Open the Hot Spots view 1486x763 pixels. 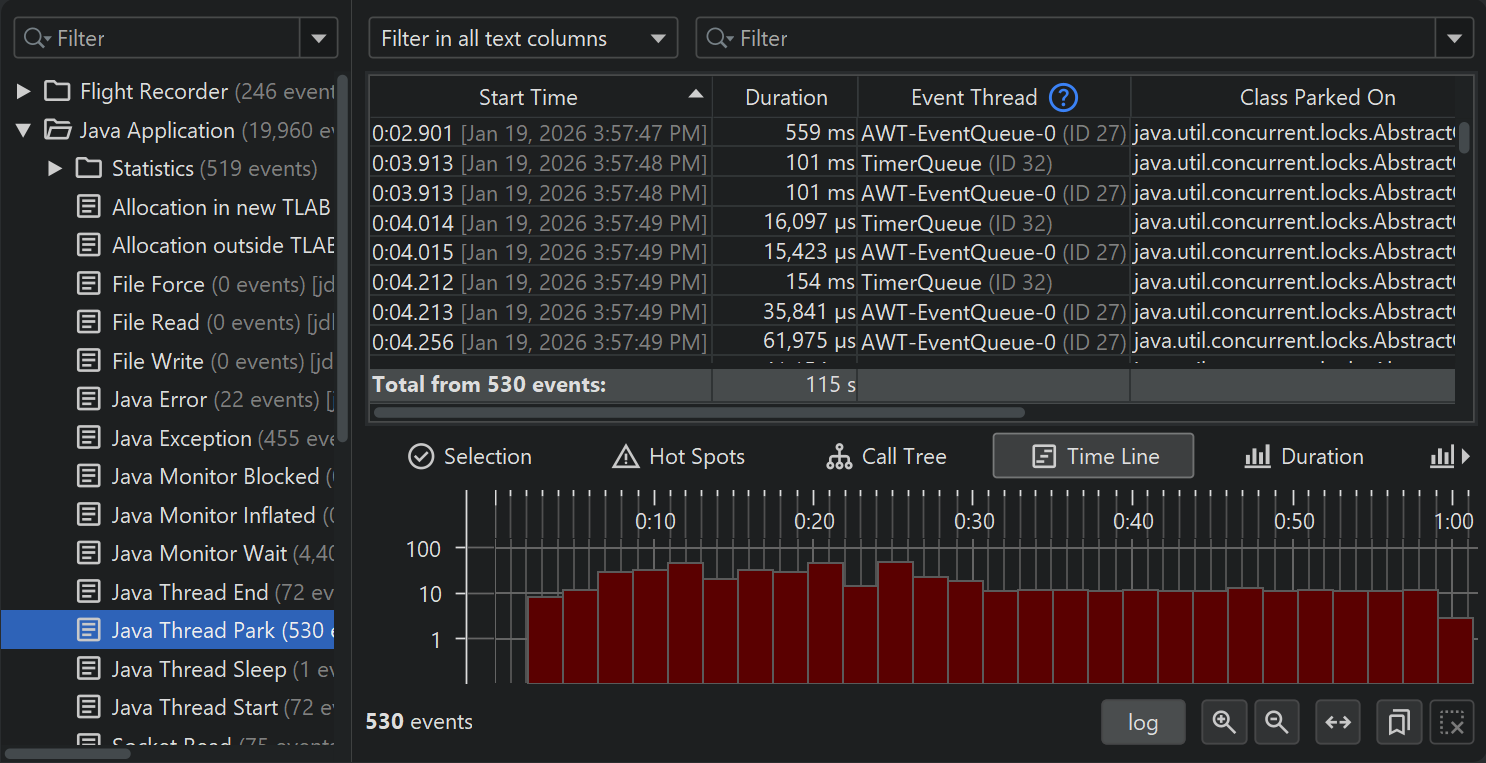679,457
